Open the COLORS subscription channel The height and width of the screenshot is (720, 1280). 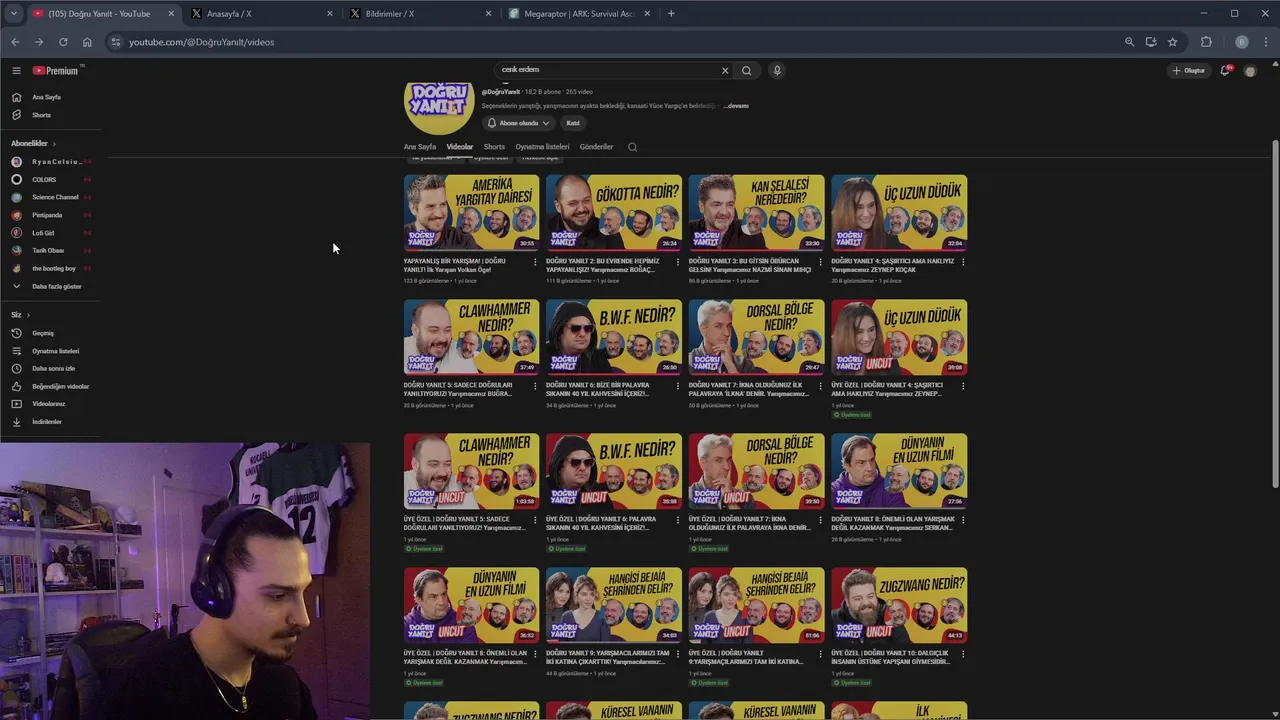[x=53, y=180]
